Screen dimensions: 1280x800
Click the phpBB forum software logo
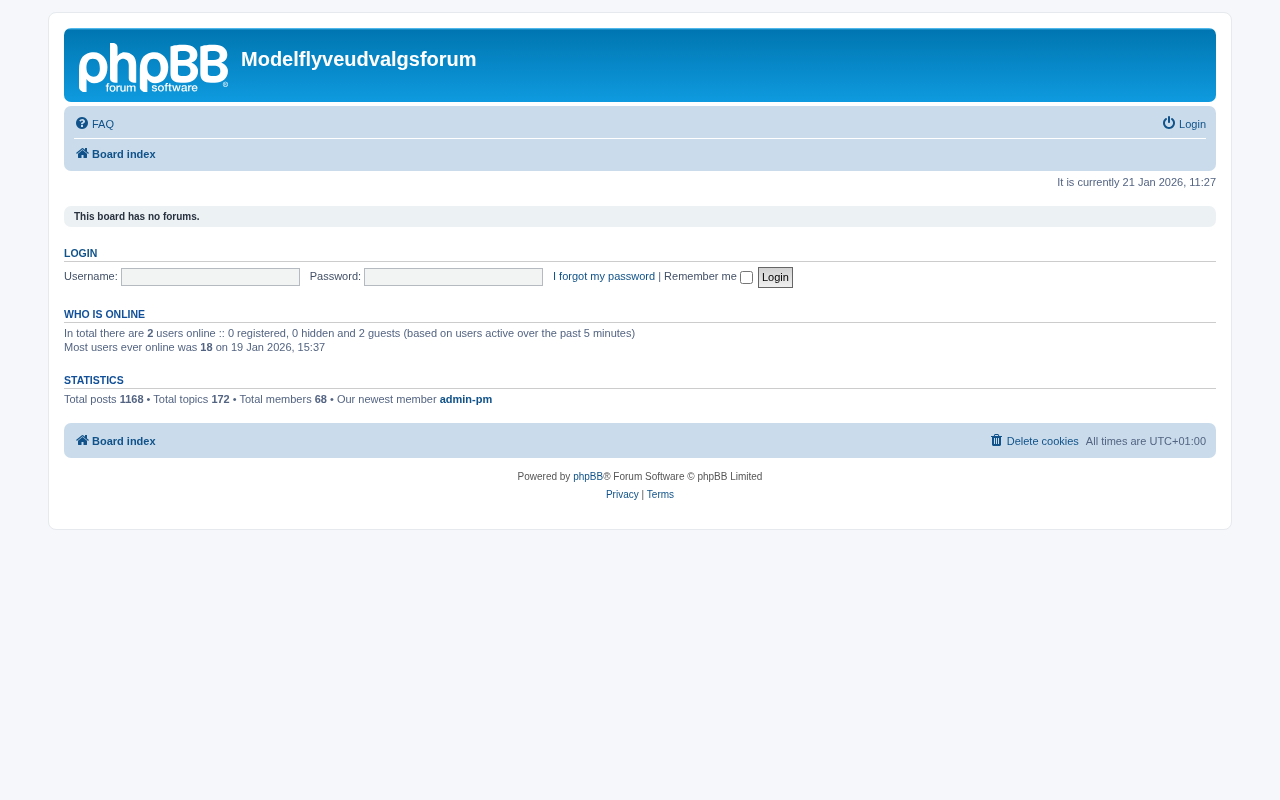(153, 68)
